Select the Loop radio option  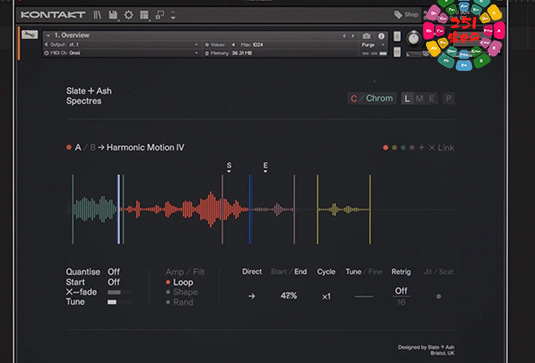(x=180, y=282)
